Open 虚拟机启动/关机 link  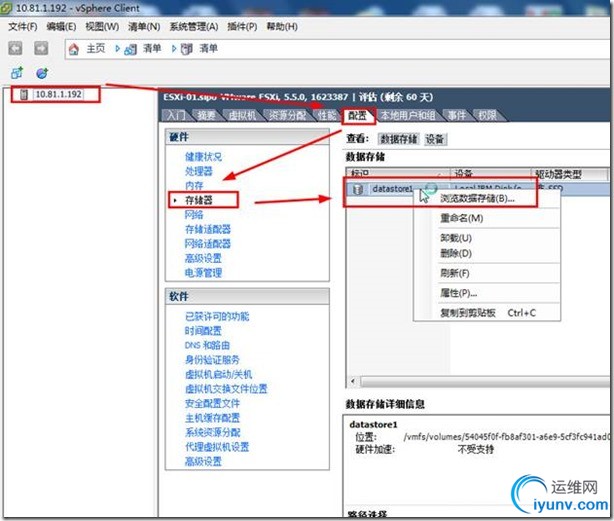click(x=219, y=374)
